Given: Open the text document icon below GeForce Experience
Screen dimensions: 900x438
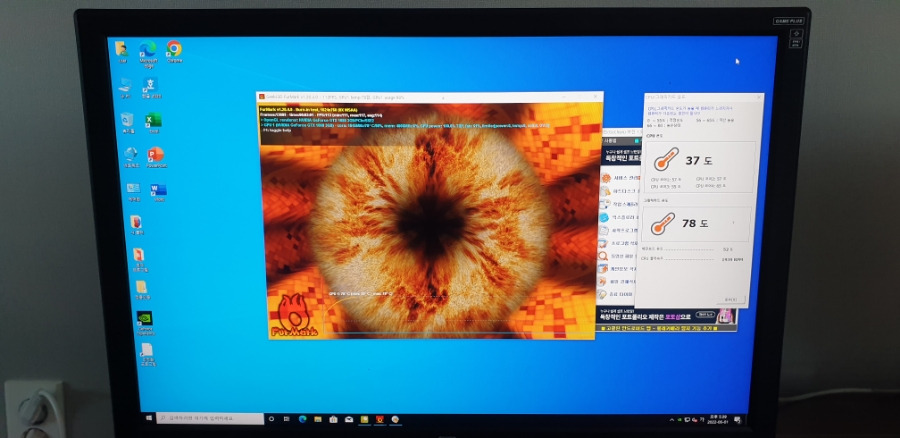Looking at the screenshot, I should click(x=146, y=353).
